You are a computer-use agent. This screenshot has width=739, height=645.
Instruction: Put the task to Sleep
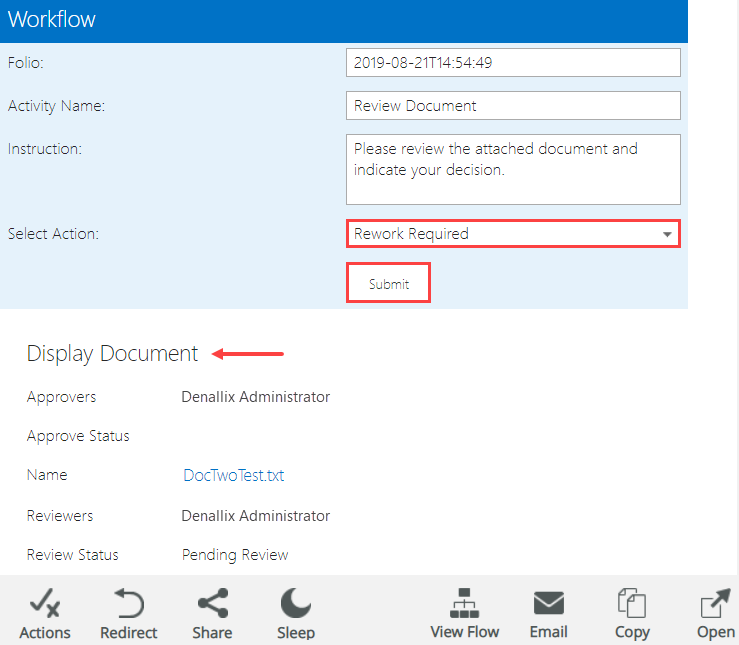[x=296, y=604]
